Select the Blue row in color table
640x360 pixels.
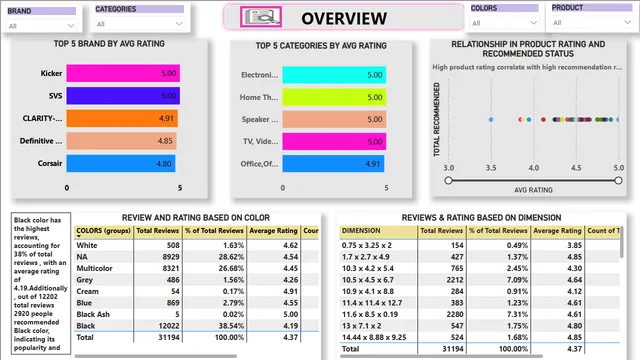(196, 303)
